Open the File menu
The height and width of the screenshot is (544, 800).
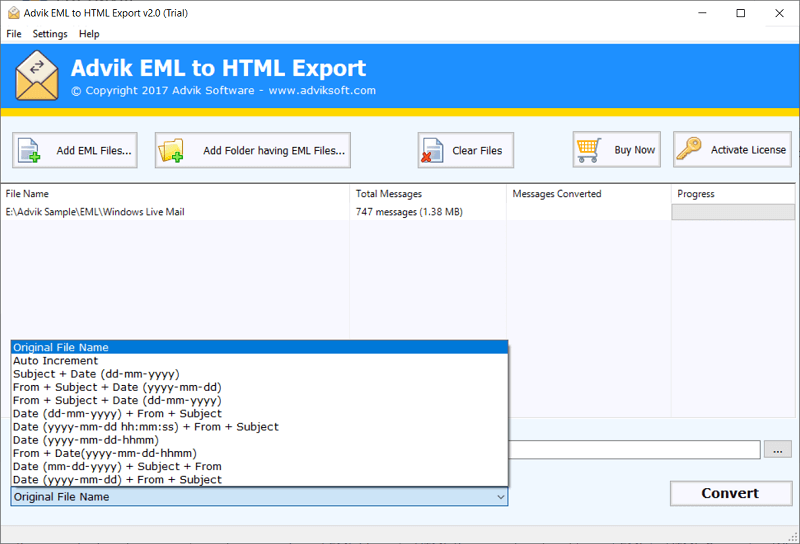click(x=14, y=34)
